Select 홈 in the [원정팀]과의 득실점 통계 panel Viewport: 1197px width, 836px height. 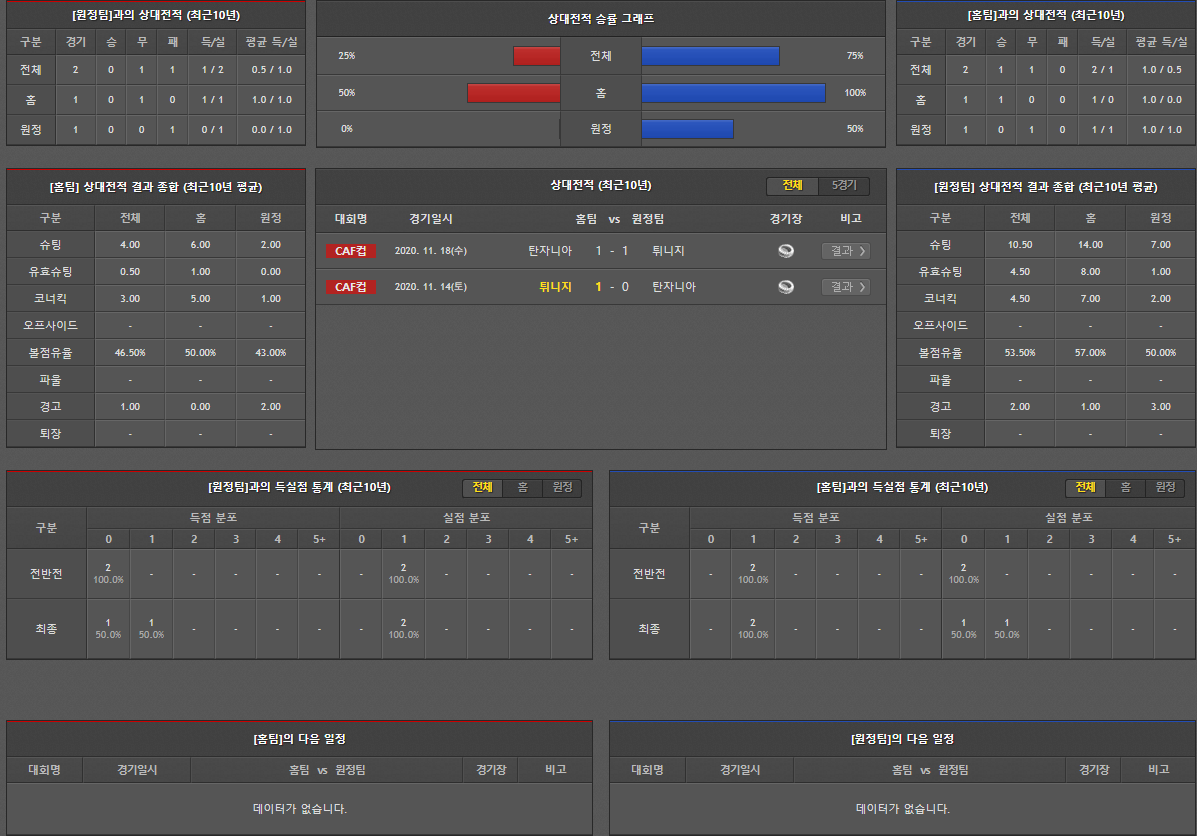coord(522,487)
